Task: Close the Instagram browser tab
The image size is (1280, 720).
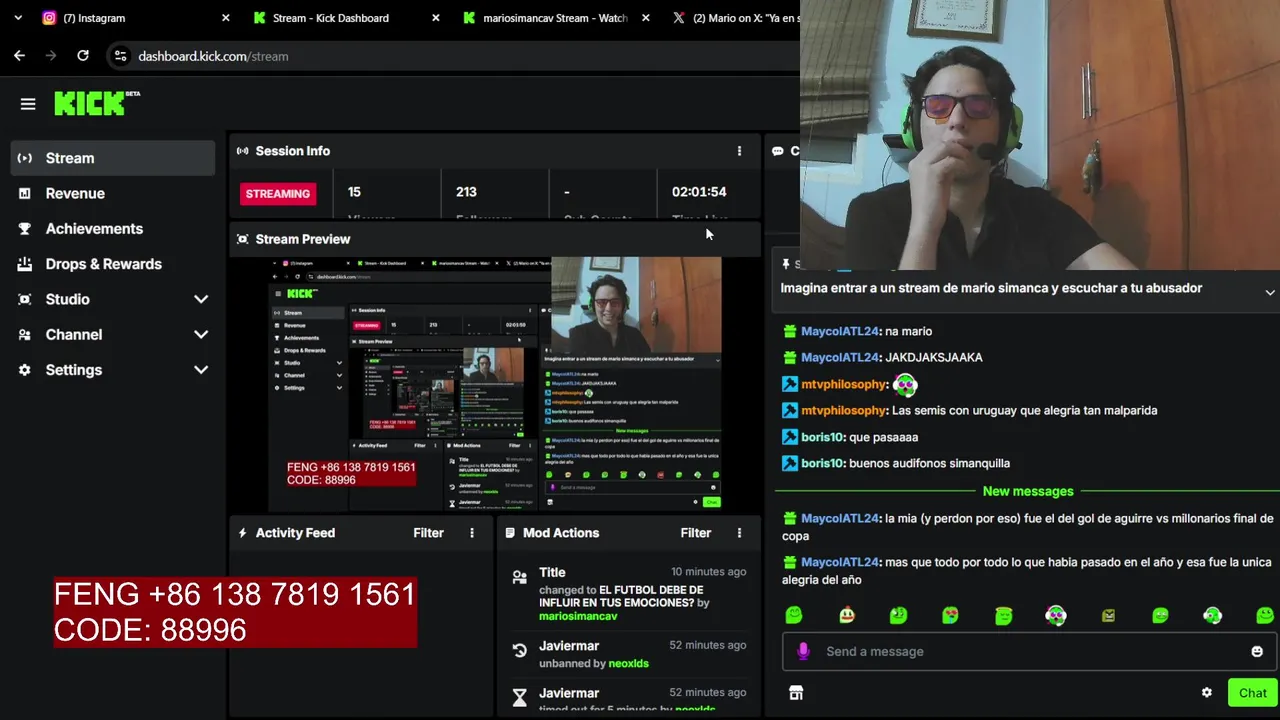Action: [x=225, y=18]
